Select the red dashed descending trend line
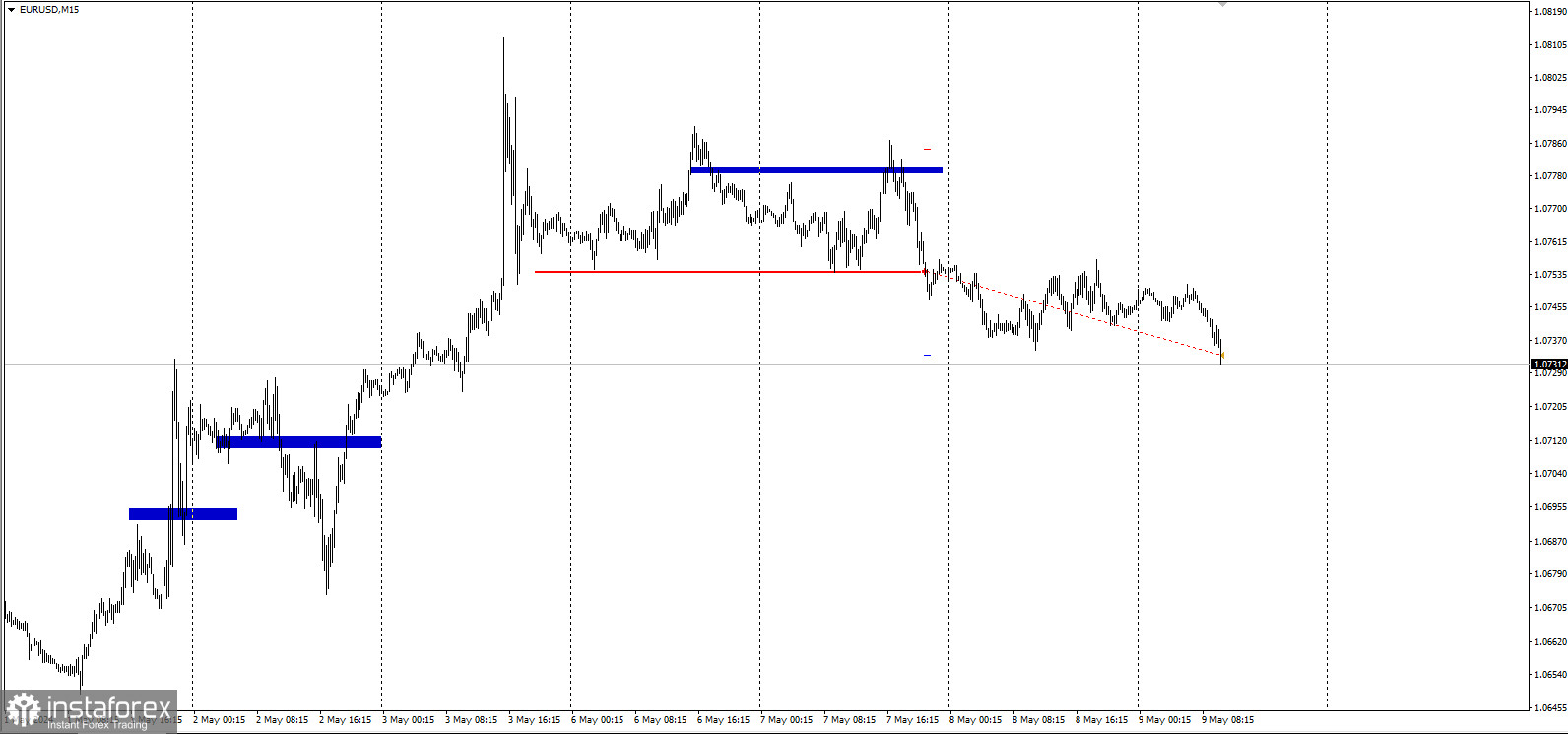Image resolution: width=1568 pixels, height=734 pixels. pos(1074,312)
